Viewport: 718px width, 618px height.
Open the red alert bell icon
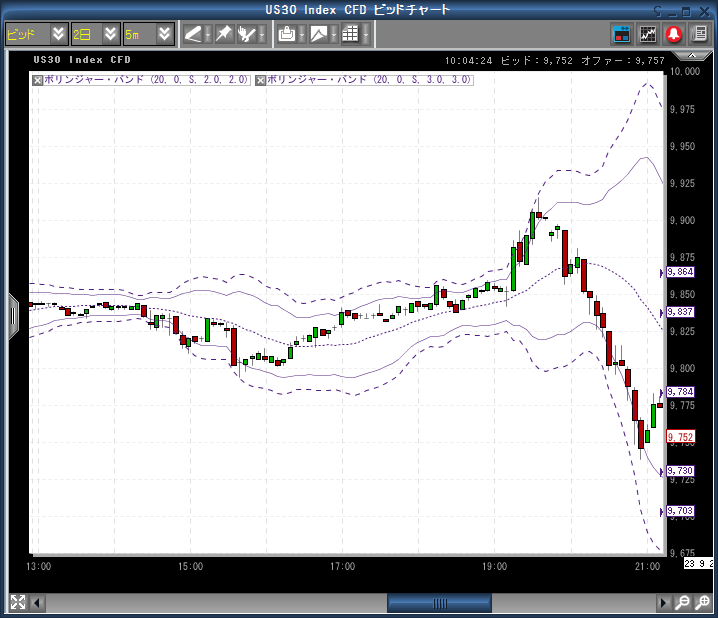(x=674, y=34)
